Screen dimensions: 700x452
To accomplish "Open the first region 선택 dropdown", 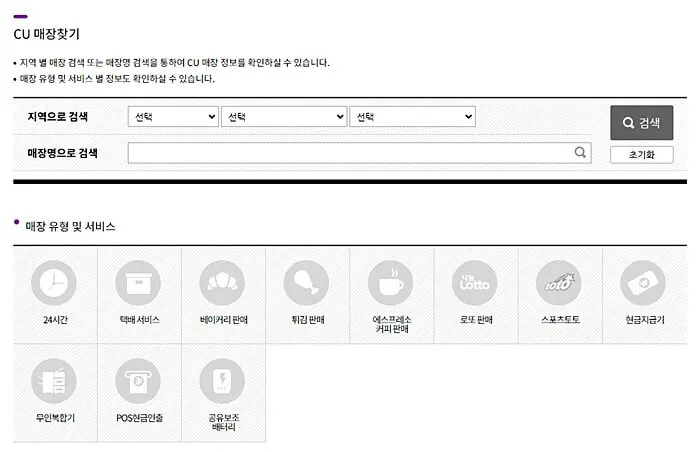I will click(173, 117).
